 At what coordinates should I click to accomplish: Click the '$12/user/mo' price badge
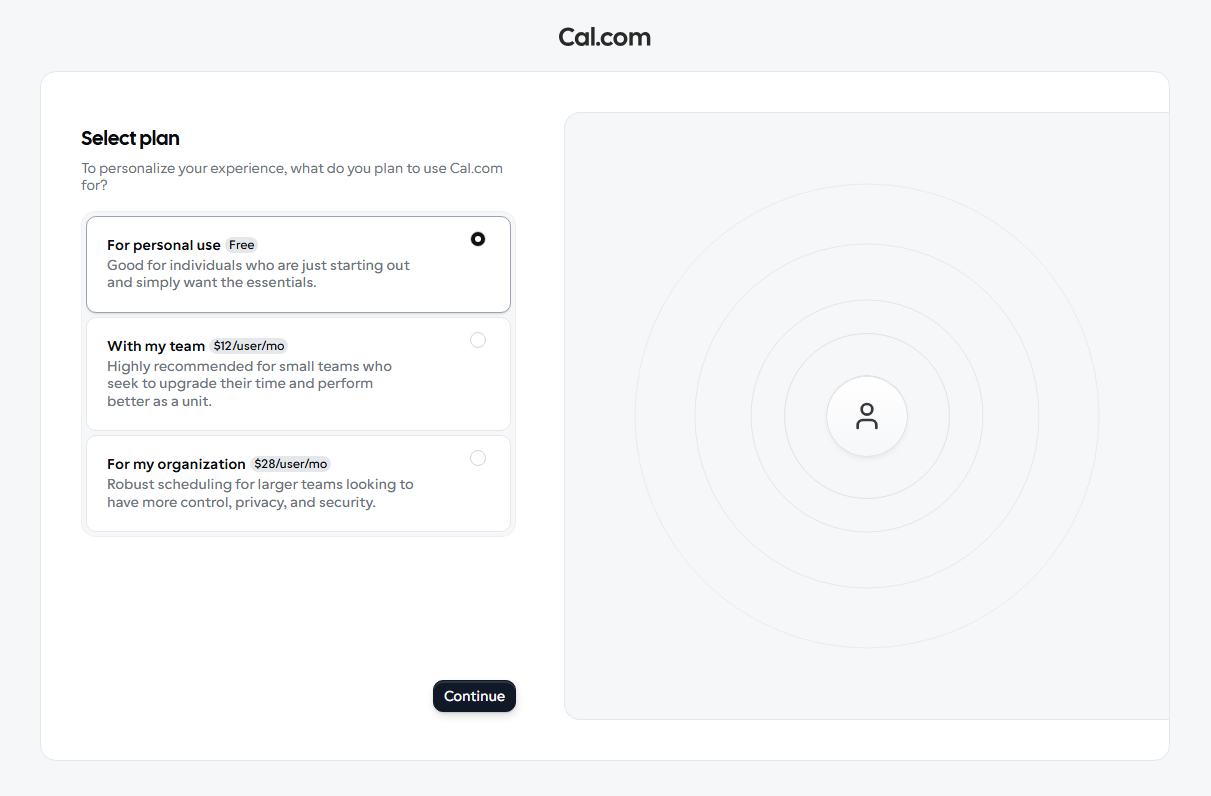click(248, 345)
